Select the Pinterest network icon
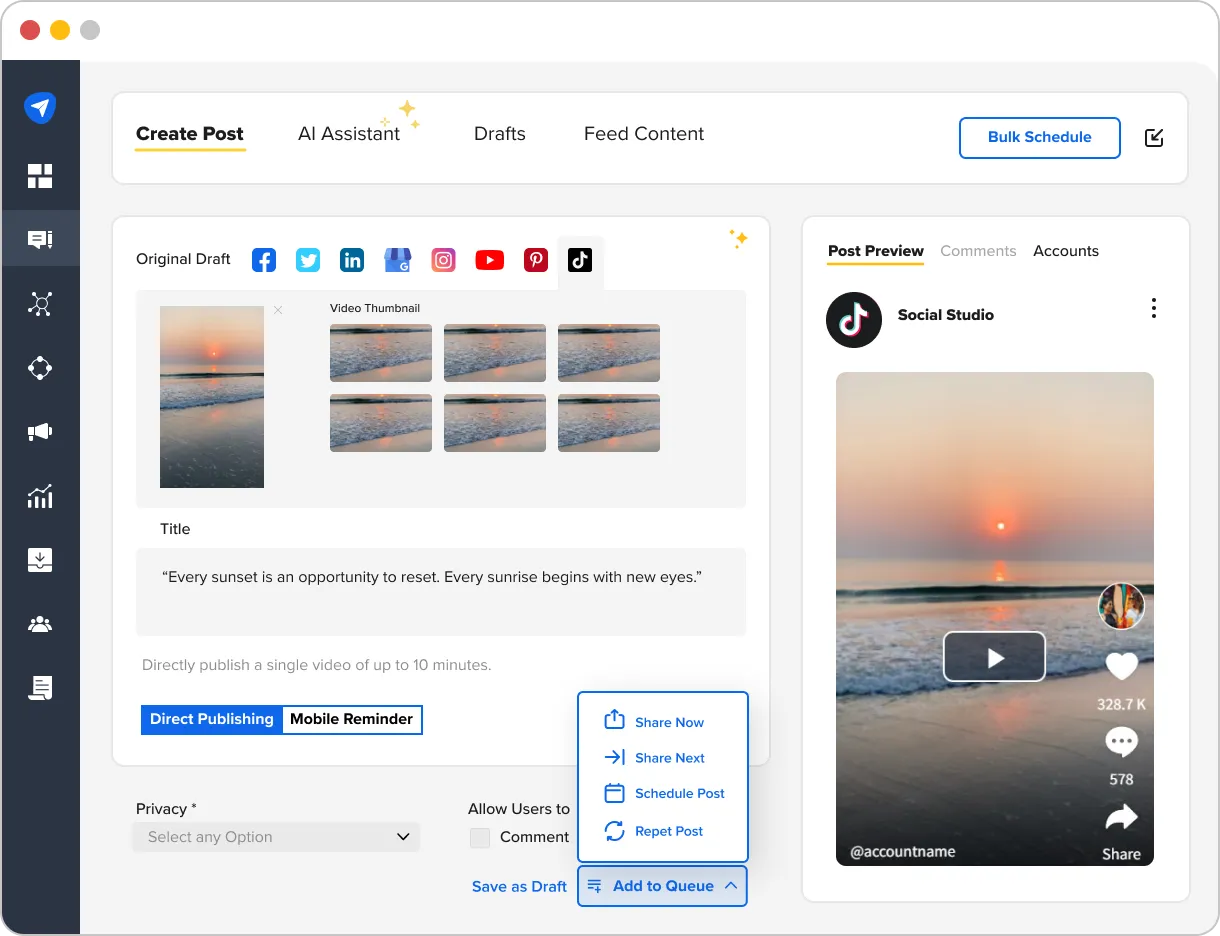Viewport: 1220px width, 936px height. point(536,261)
